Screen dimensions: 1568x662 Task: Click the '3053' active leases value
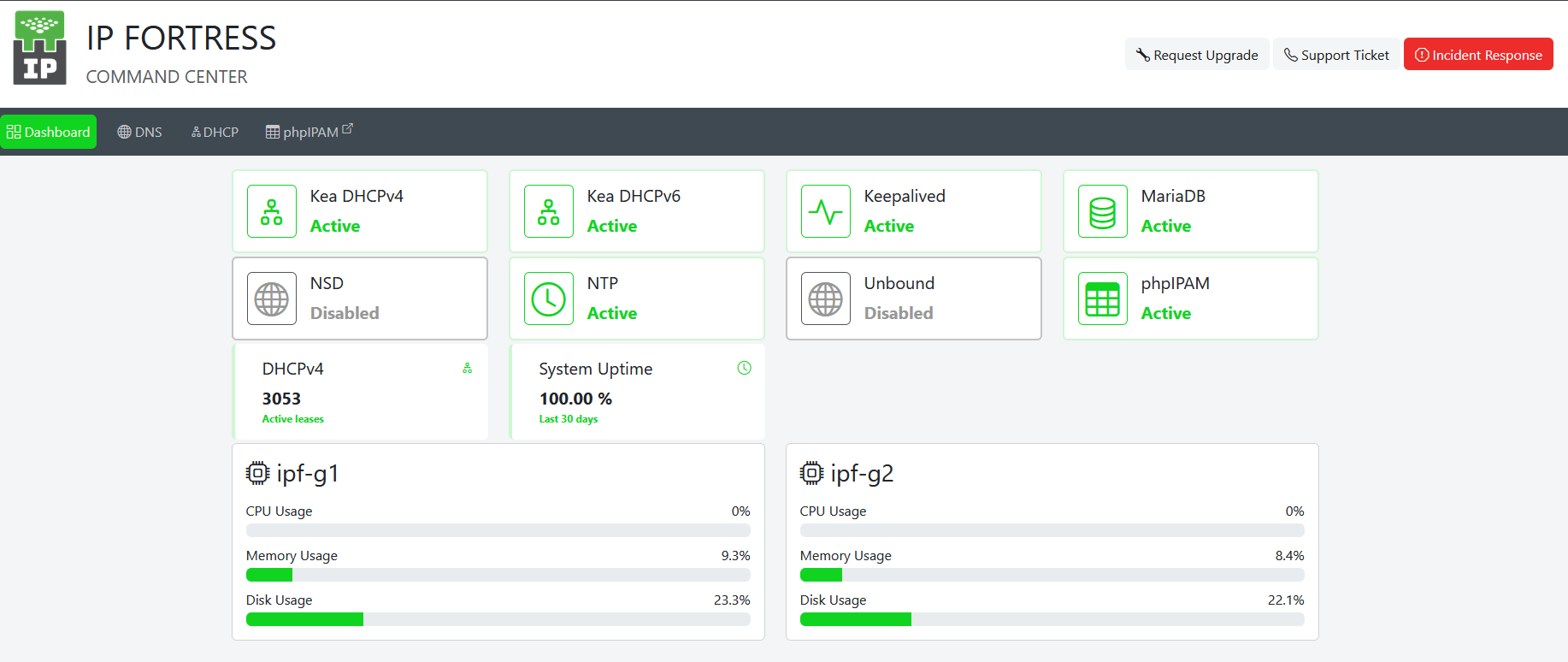(281, 399)
